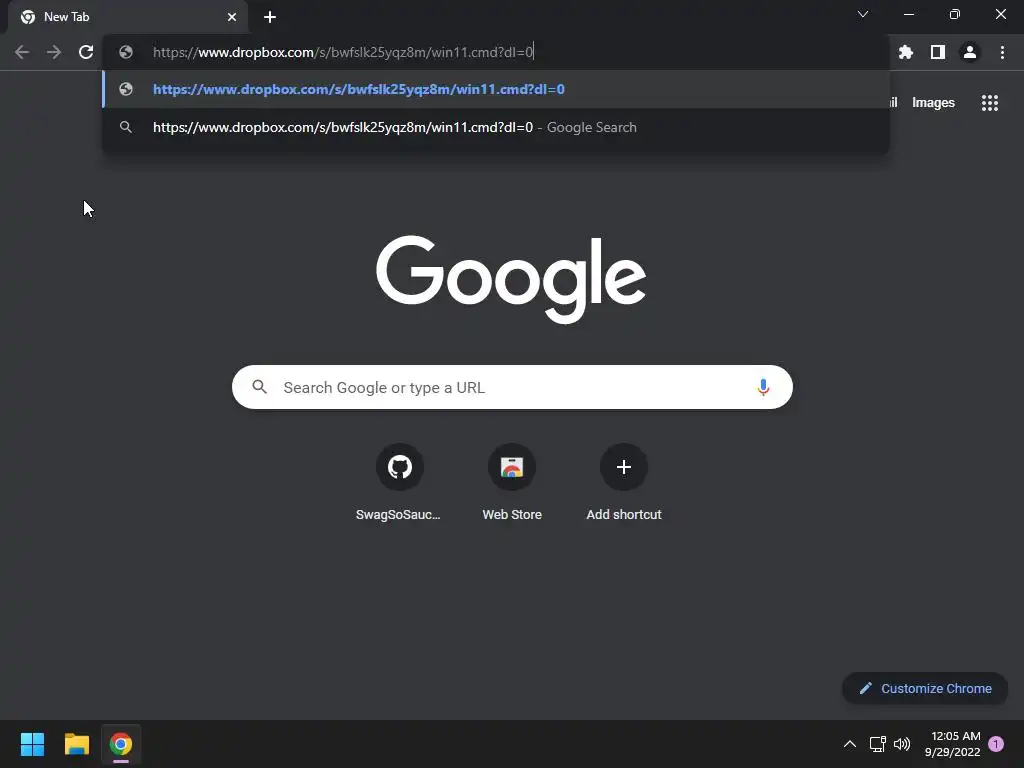The height and width of the screenshot is (768, 1024).
Task: Open the volume speaker icon in tray
Action: click(902, 744)
